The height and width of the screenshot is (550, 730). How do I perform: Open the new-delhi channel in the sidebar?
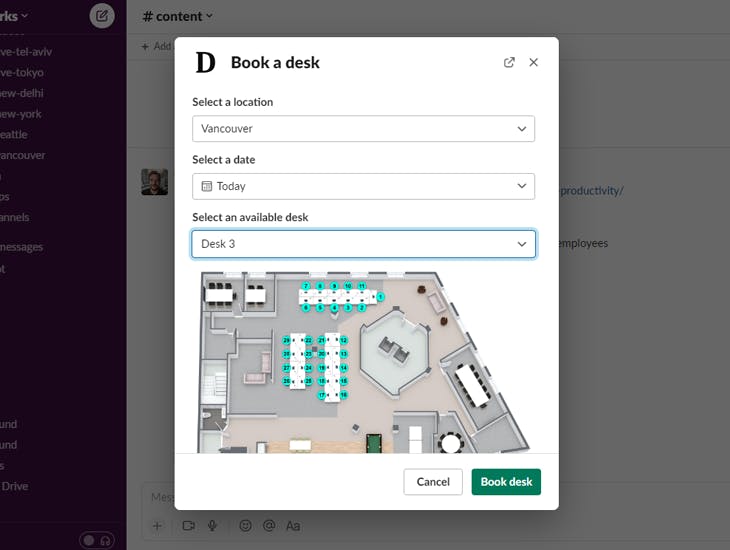click(22, 93)
